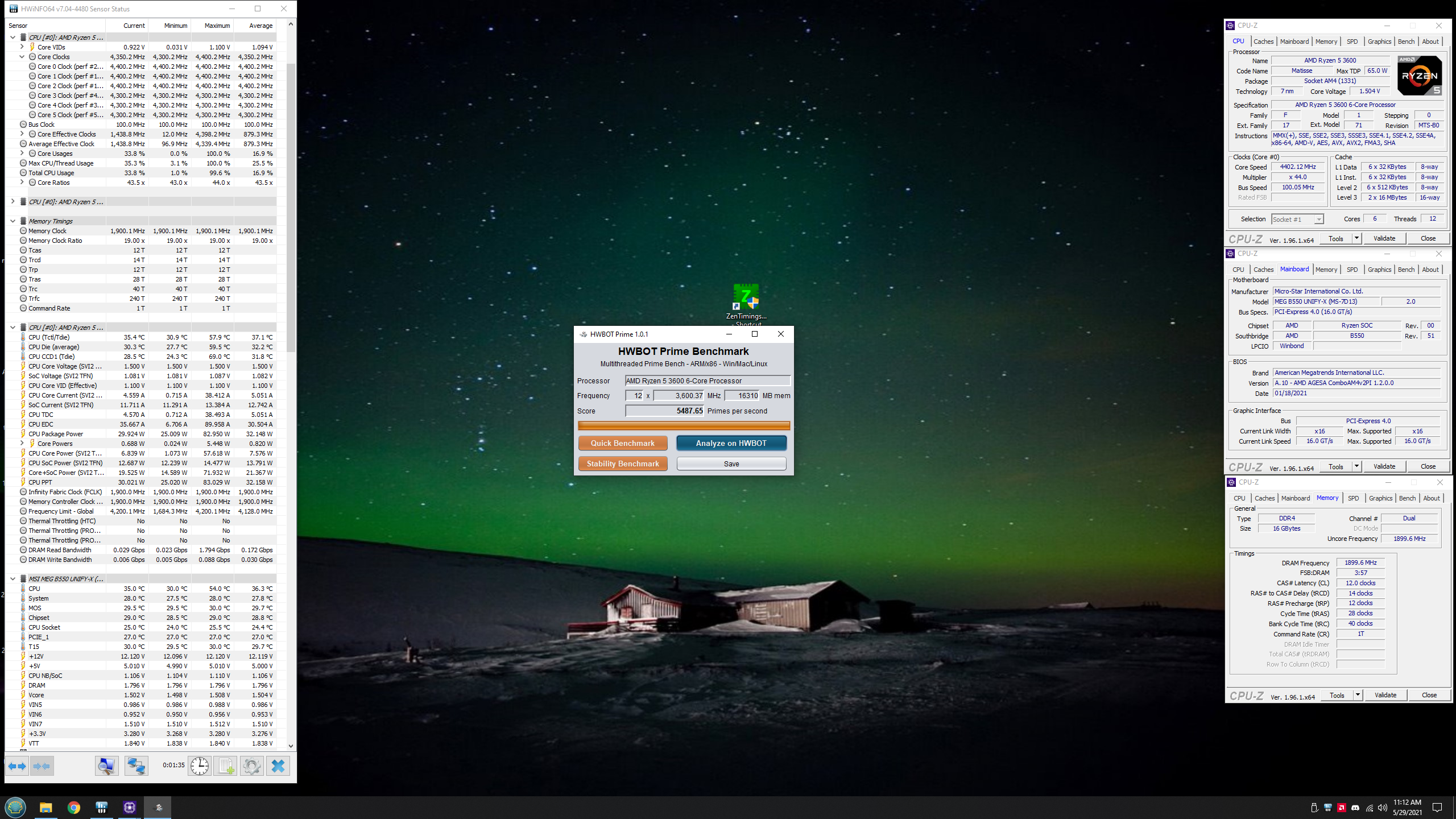
Task: Click Save button in HWBOT Prime
Action: [731, 464]
